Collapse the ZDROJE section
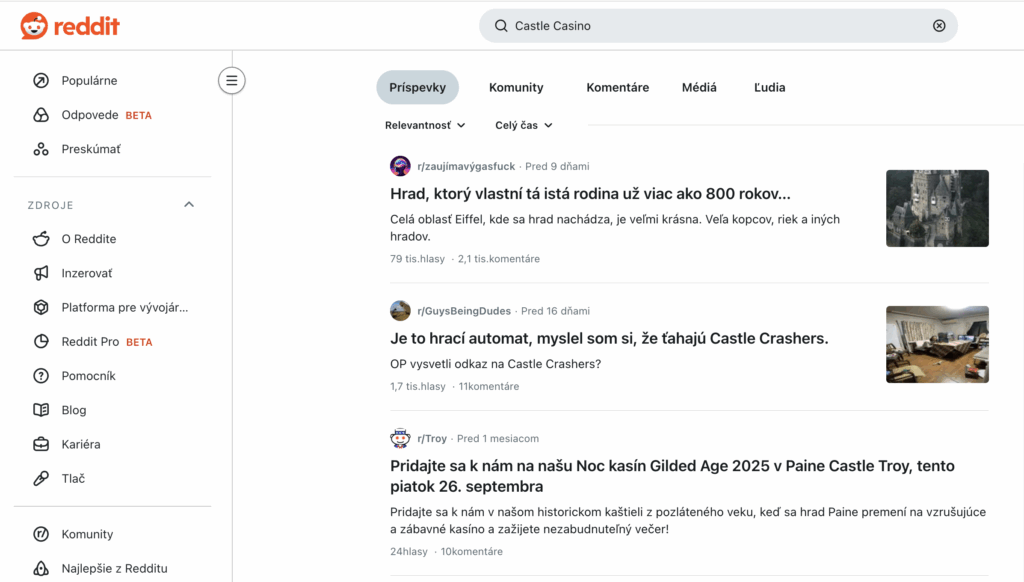This screenshot has height=582, width=1024. coord(189,205)
